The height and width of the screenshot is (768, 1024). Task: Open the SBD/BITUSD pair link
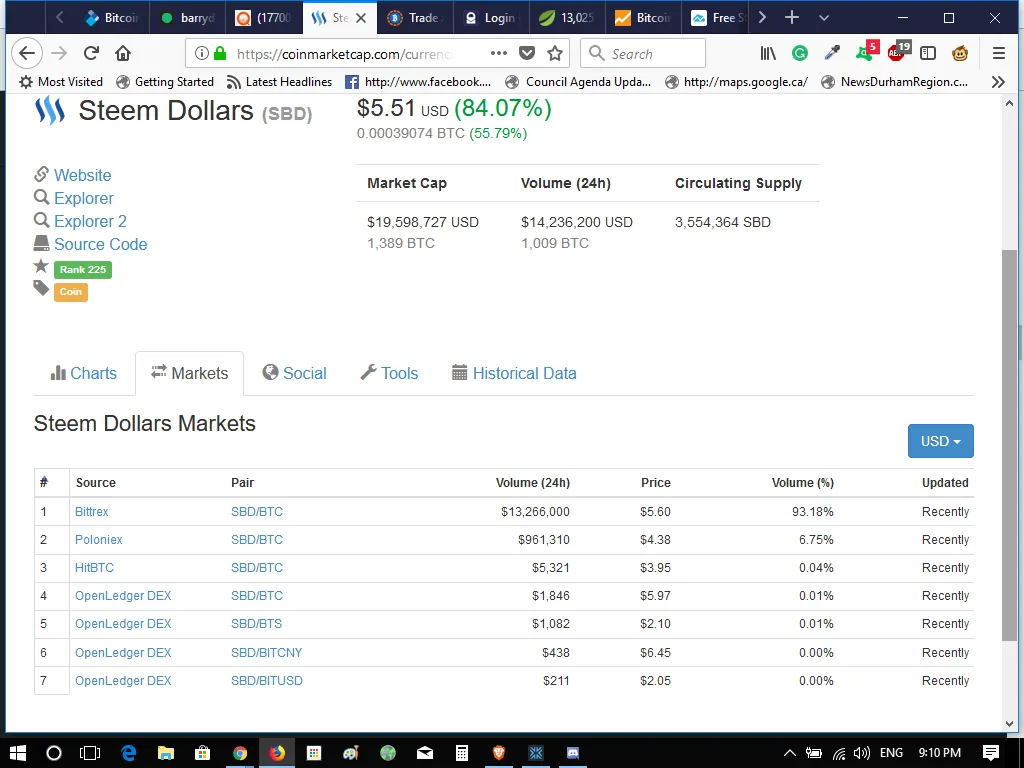pos(266,680)
